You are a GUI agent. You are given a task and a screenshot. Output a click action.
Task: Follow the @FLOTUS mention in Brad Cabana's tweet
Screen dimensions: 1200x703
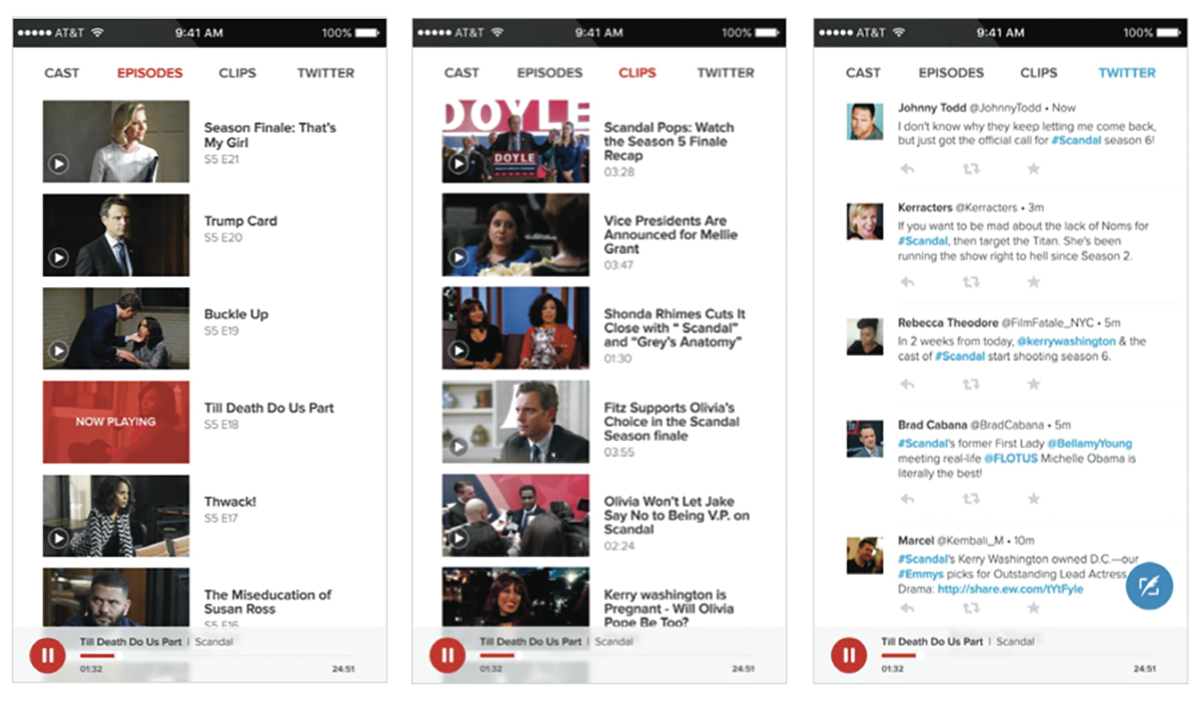pyautogui.click(x=1014, y=458)
